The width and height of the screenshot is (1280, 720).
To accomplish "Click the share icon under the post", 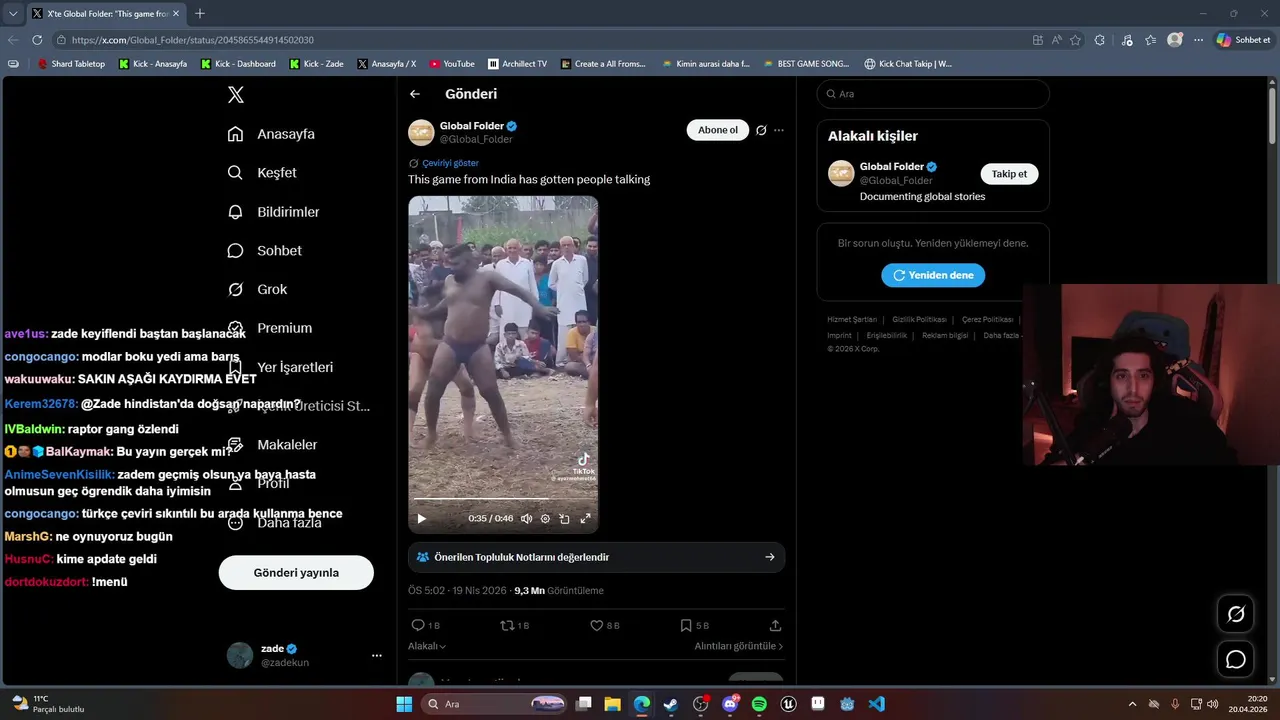I will click(775, 625).
